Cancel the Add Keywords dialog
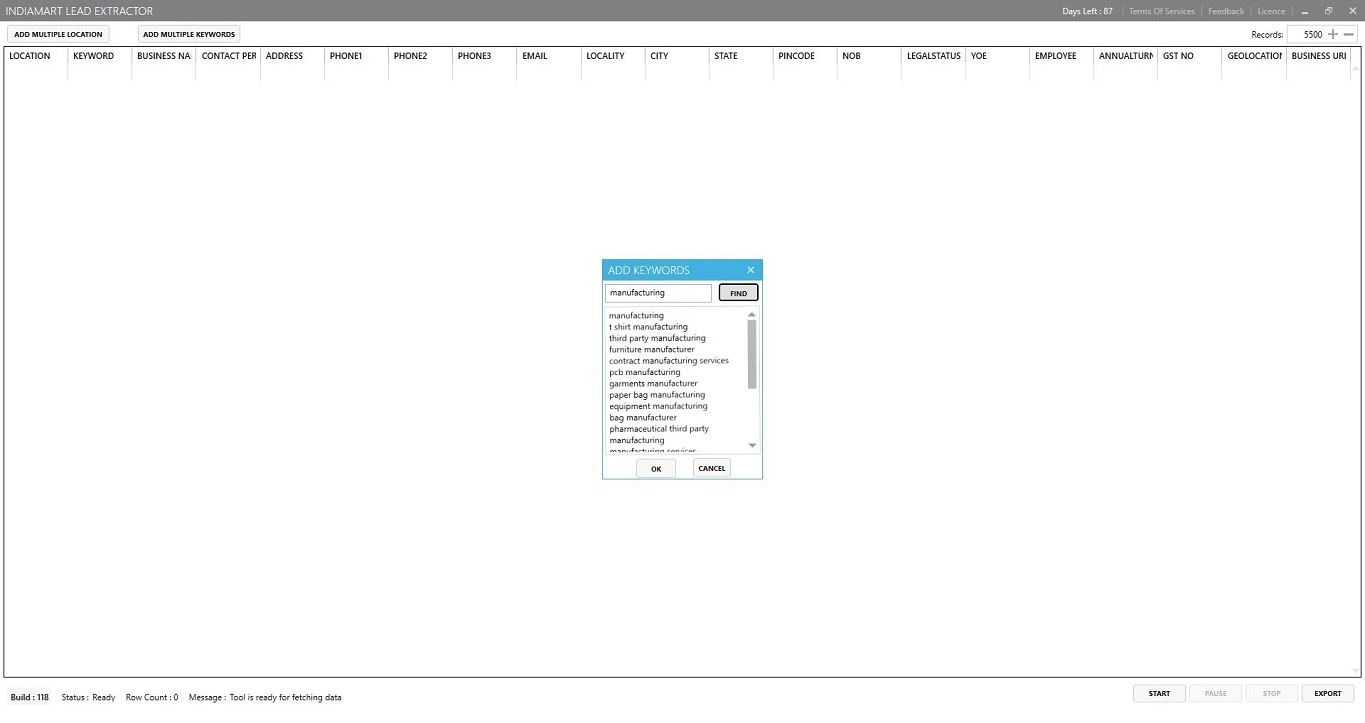Viewport: 1365px width, 723px height. pos(712,468)
